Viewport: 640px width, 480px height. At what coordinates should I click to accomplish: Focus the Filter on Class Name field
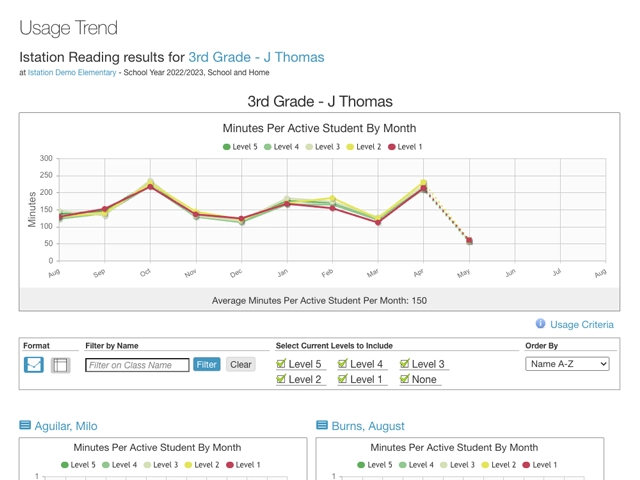(x=137, y=365)
